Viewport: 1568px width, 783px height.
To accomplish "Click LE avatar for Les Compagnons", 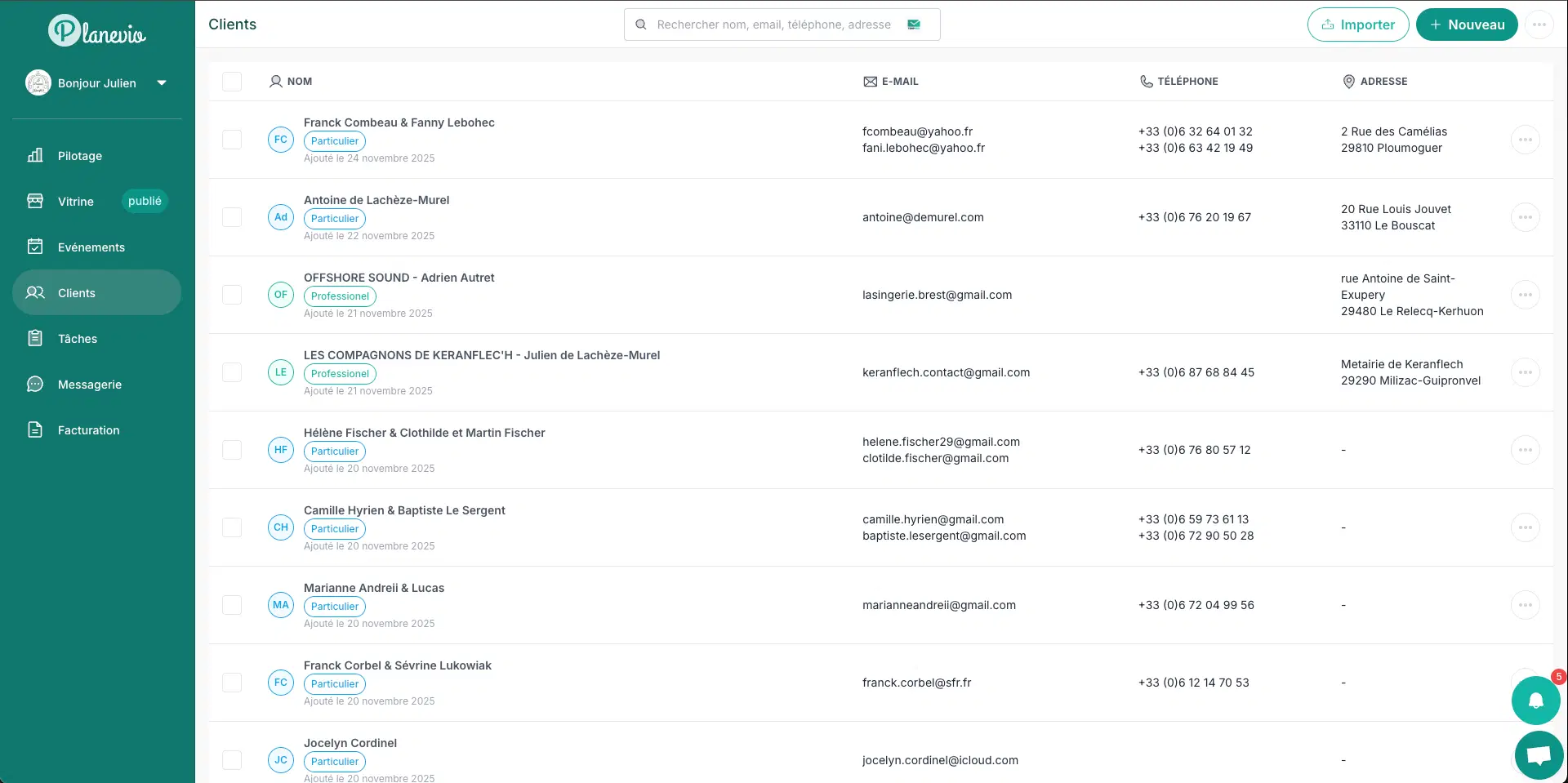I will [x=281, y=372].
